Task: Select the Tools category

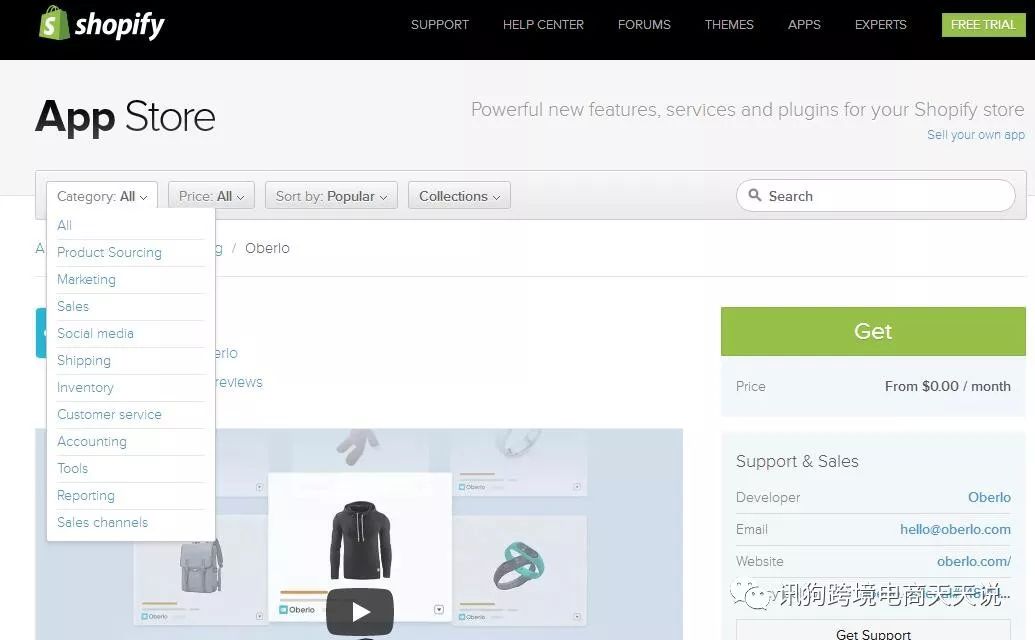Action: (73, 468)
